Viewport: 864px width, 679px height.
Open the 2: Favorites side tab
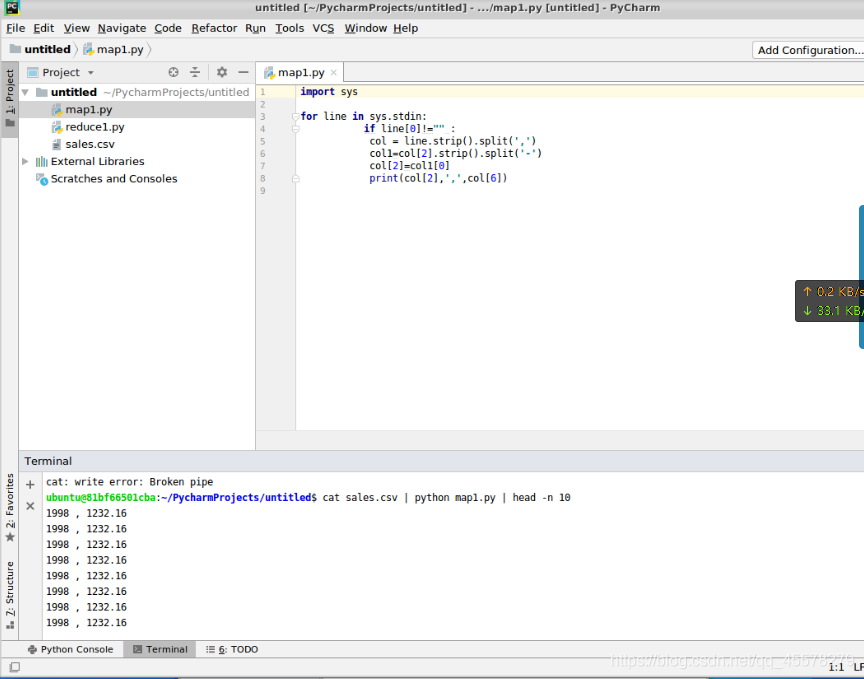[10, 508]
